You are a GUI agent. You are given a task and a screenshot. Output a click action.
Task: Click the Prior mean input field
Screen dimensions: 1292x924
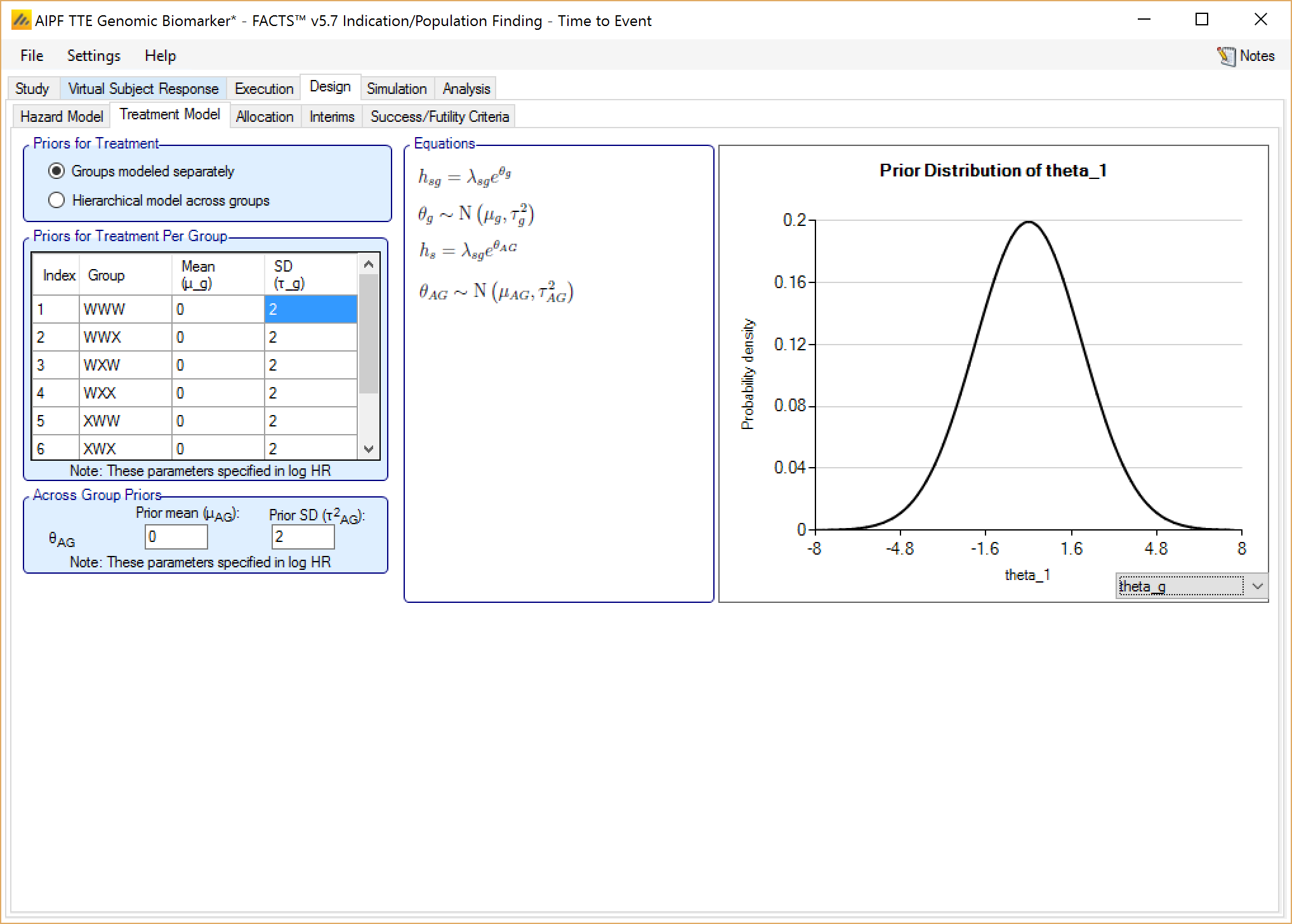point(176,537)
